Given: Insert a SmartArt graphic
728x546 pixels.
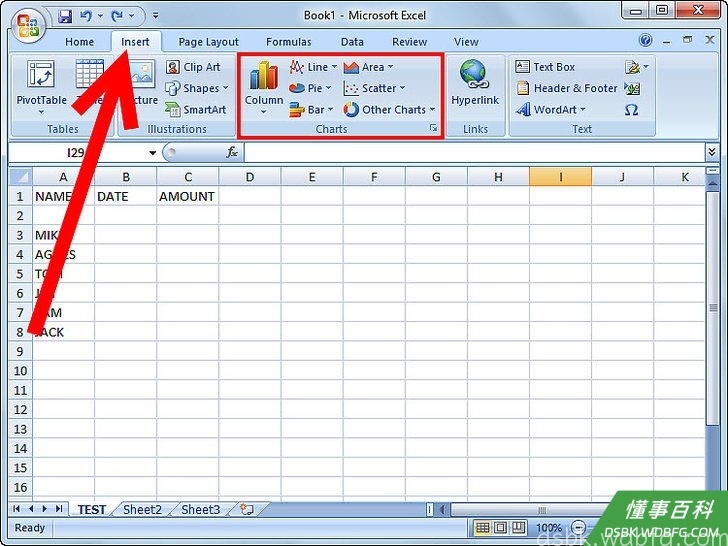Looking at the screenshot, I should 195,110.
